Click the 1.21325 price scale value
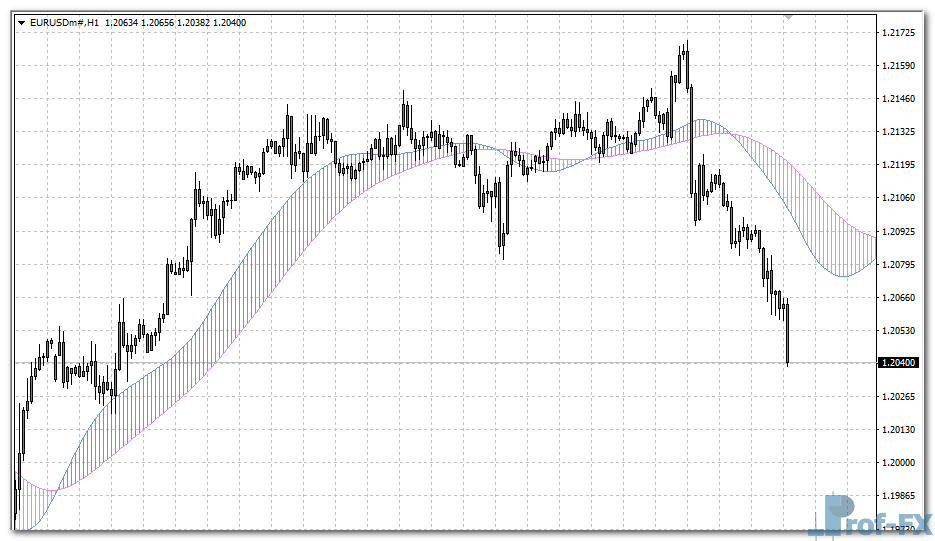The height and width of the screenshot is (541, 935). [x=902, y=132]
